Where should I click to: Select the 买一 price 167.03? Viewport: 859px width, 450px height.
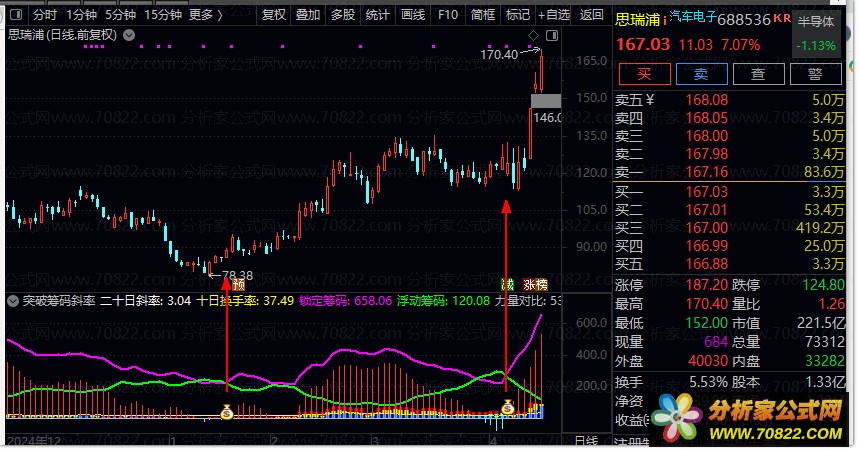point(707,192)
